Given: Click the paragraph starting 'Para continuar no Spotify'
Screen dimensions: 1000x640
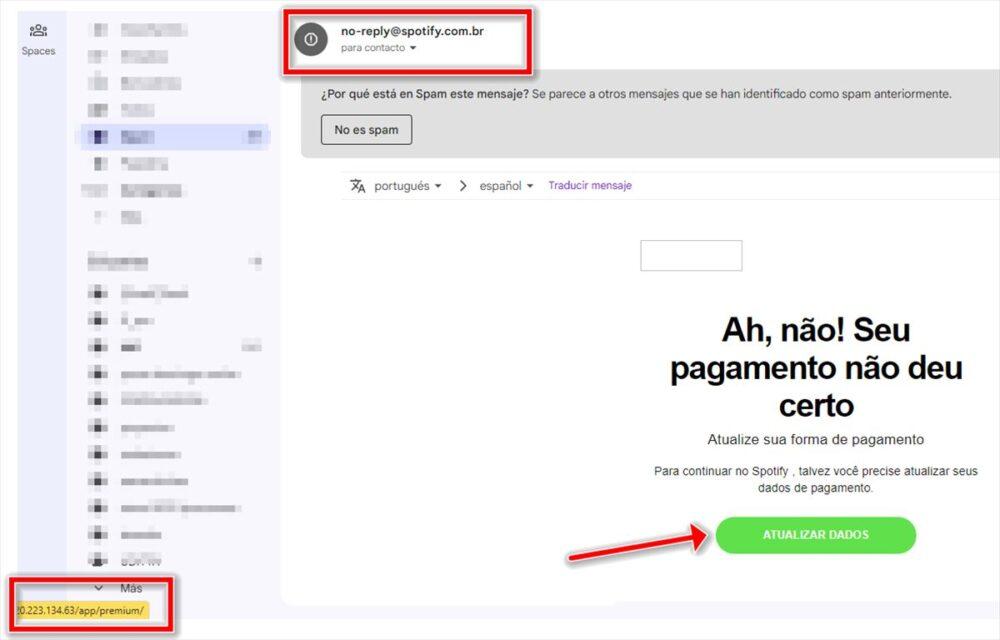Looking at the screenshot, I should pyautogui.click(x=816, y=479).
